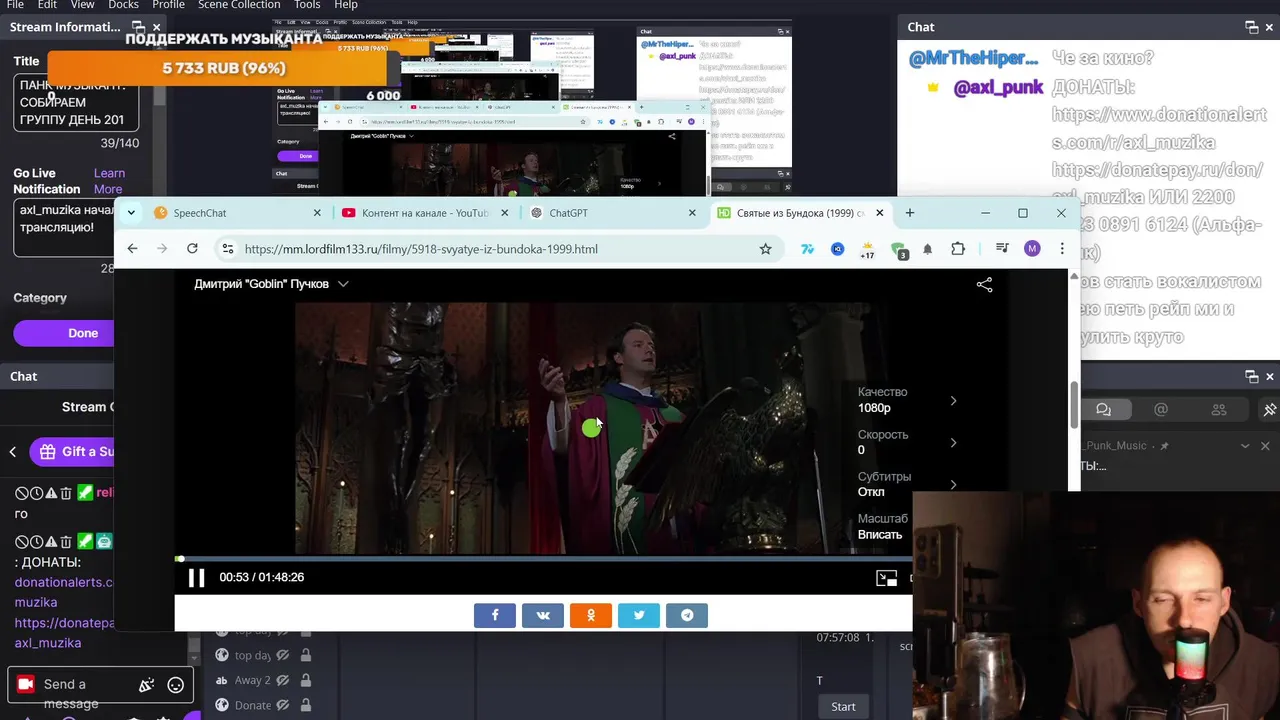Image resolution: width=1280 pixels, height=720 pixels.
Task: Click the +17 weather extension icon
Action: point(867,250)
